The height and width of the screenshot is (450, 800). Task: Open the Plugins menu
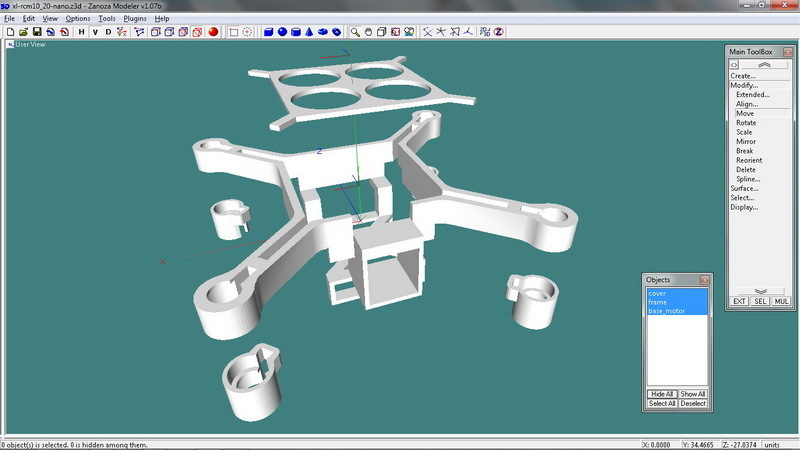tap(134, 19)
